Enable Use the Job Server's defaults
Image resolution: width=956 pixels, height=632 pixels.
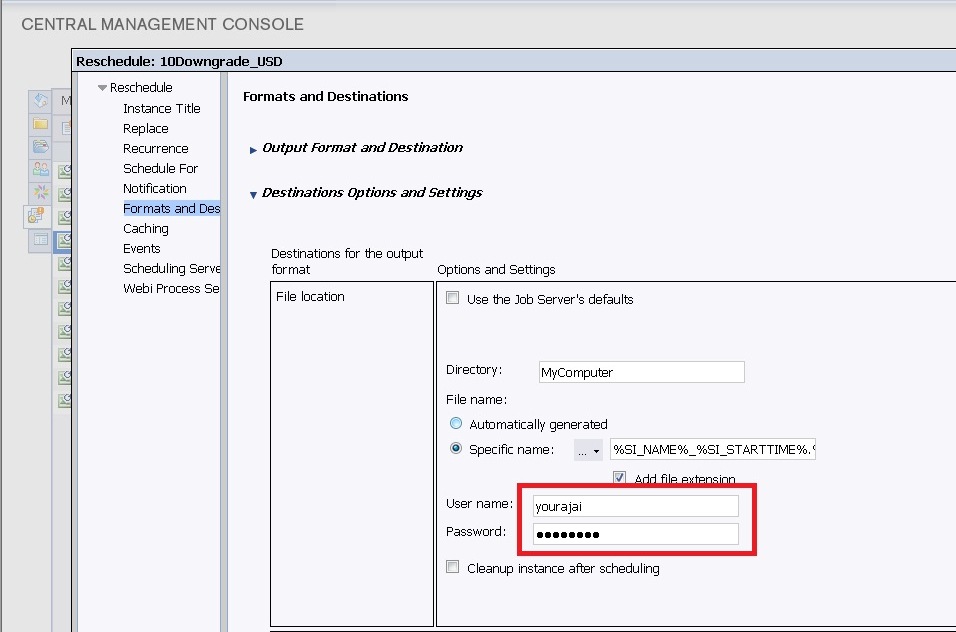[452, 297]
